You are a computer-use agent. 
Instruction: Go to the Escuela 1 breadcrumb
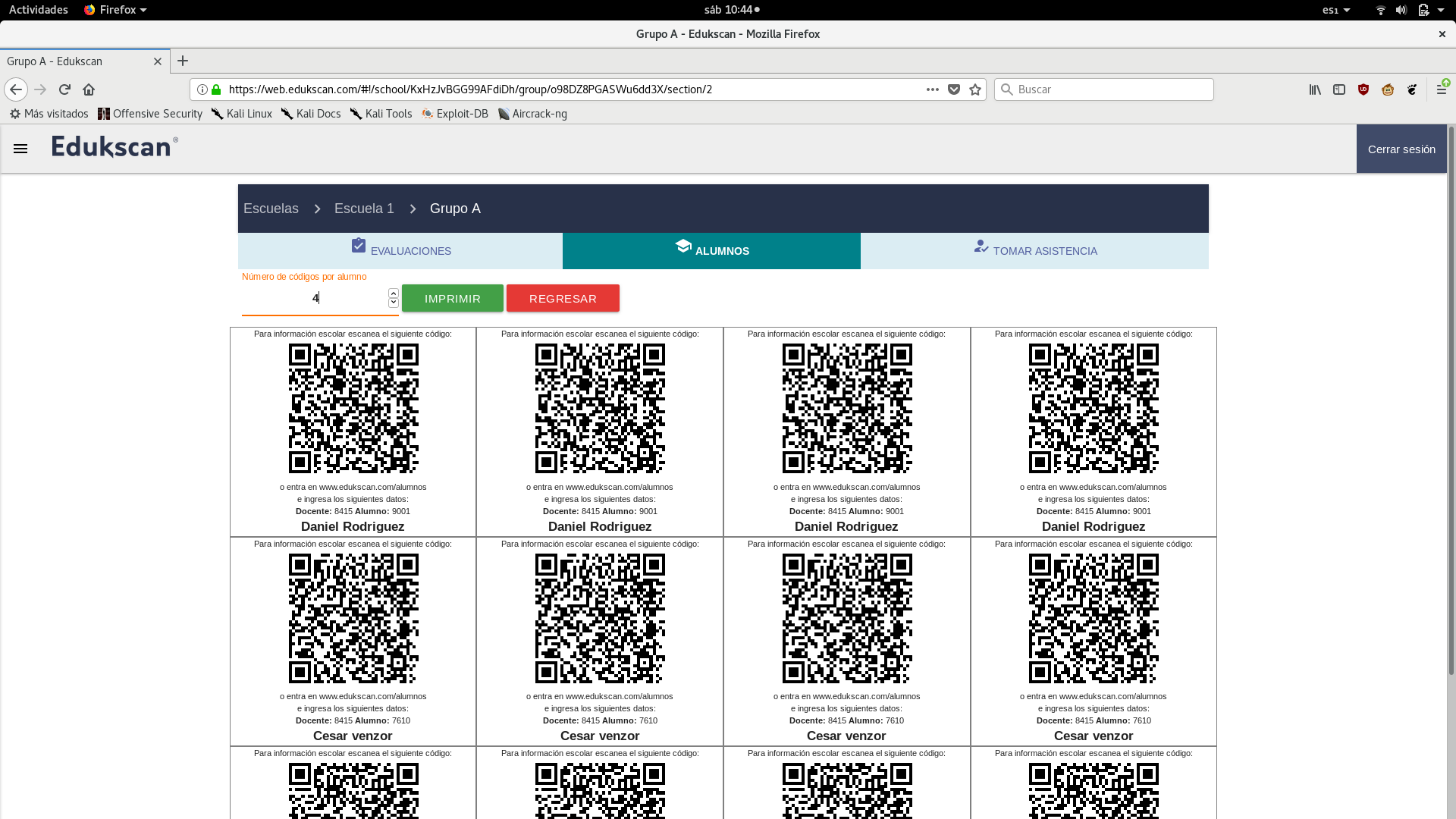point(364,209)
